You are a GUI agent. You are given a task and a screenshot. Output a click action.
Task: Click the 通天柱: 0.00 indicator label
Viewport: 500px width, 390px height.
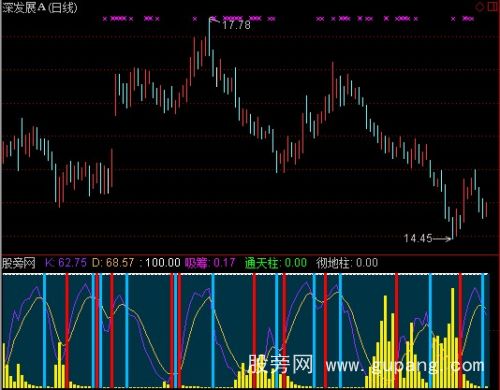tap(276, 263)
